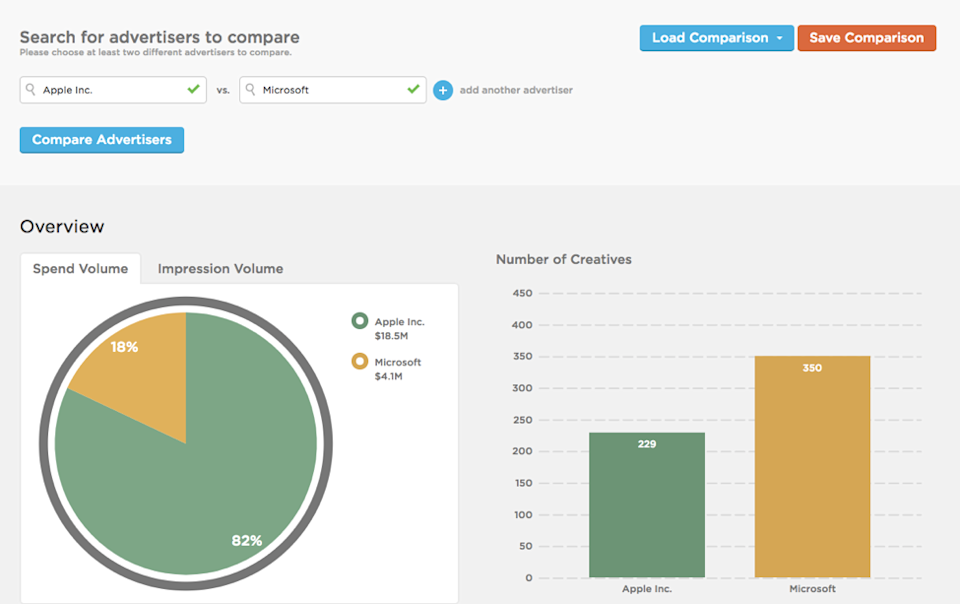
Task: Open the Load Comparison menu
Action: point(710,38)
